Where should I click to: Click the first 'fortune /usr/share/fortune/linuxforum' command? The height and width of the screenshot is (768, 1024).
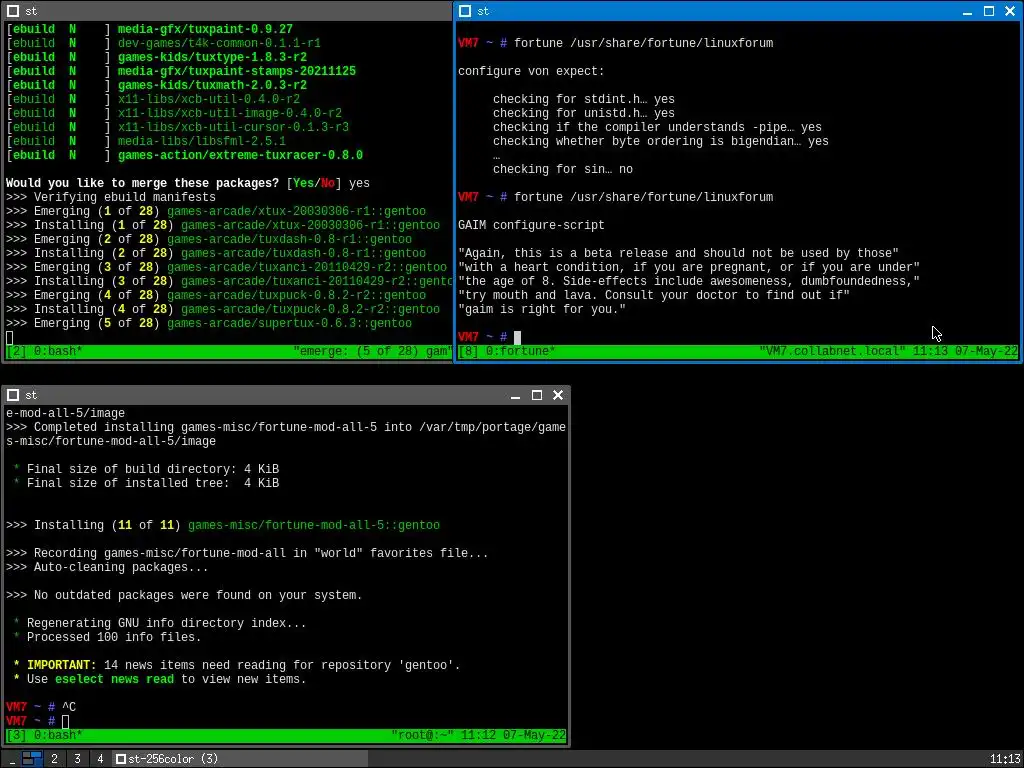(x=643, y=43)
